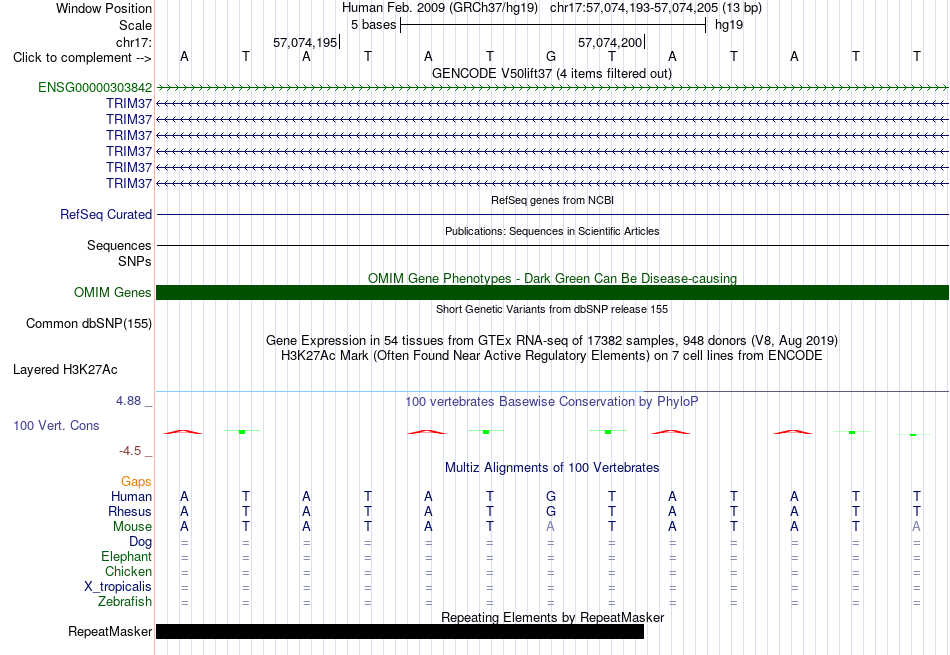Click the black RepeatMasker item bar

pos(400,631)
